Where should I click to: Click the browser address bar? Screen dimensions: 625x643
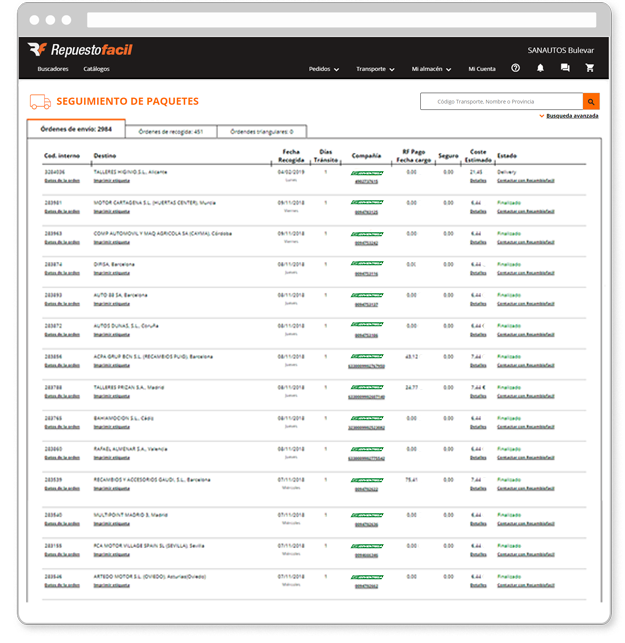341,20
